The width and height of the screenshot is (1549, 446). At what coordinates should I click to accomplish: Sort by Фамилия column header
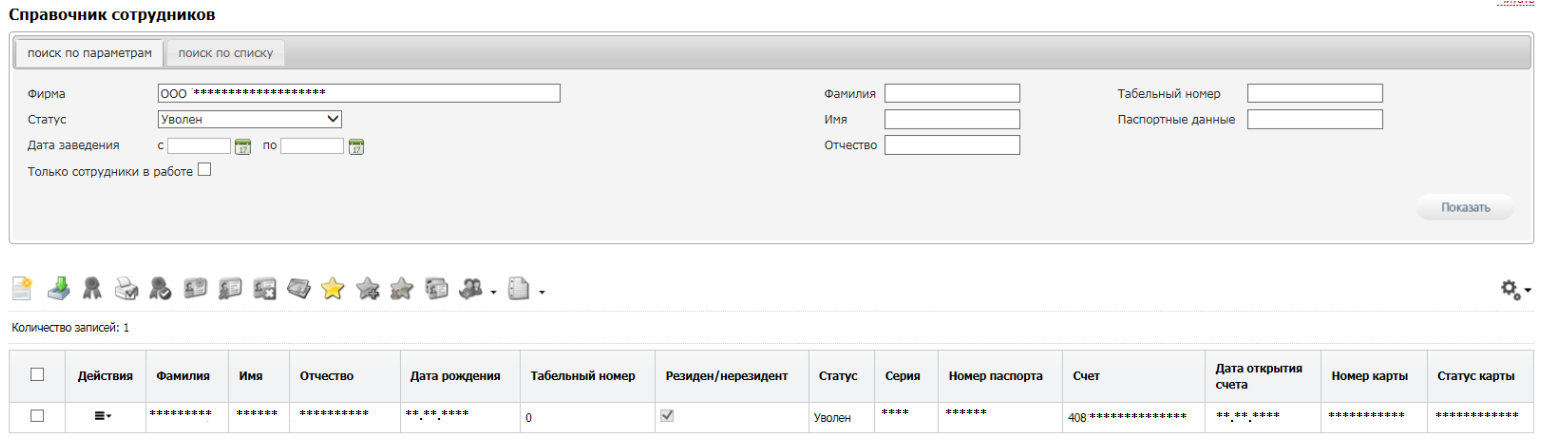click(183, 376)
